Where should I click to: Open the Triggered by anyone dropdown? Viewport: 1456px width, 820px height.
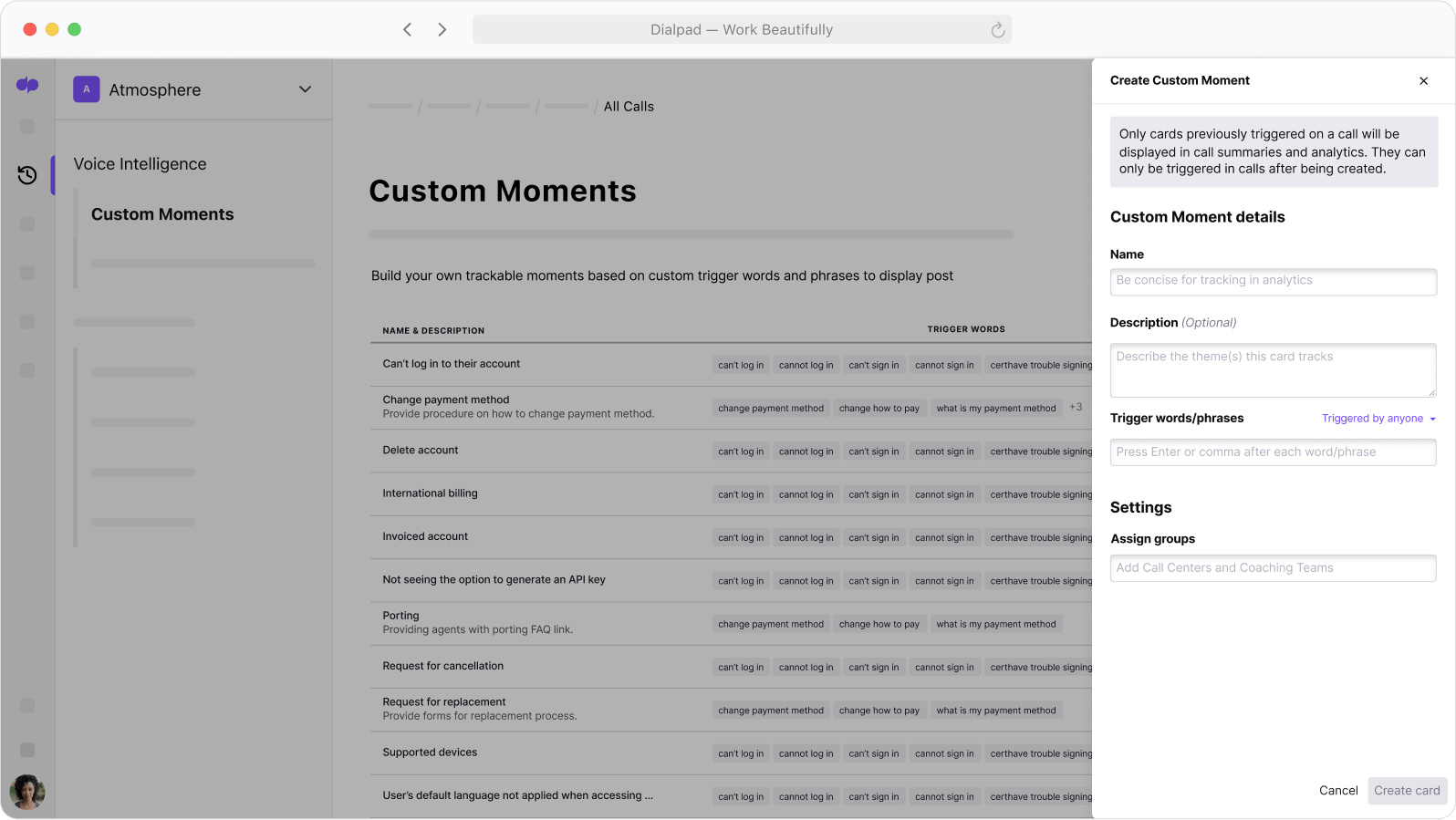click(1378, 419)
